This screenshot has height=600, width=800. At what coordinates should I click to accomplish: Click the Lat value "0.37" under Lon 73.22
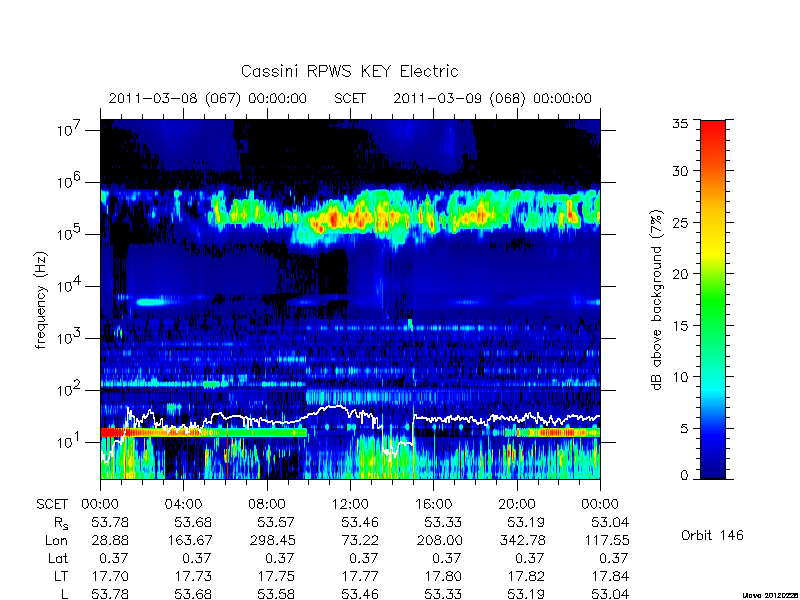pyautogui.click(x=364, y=559)
